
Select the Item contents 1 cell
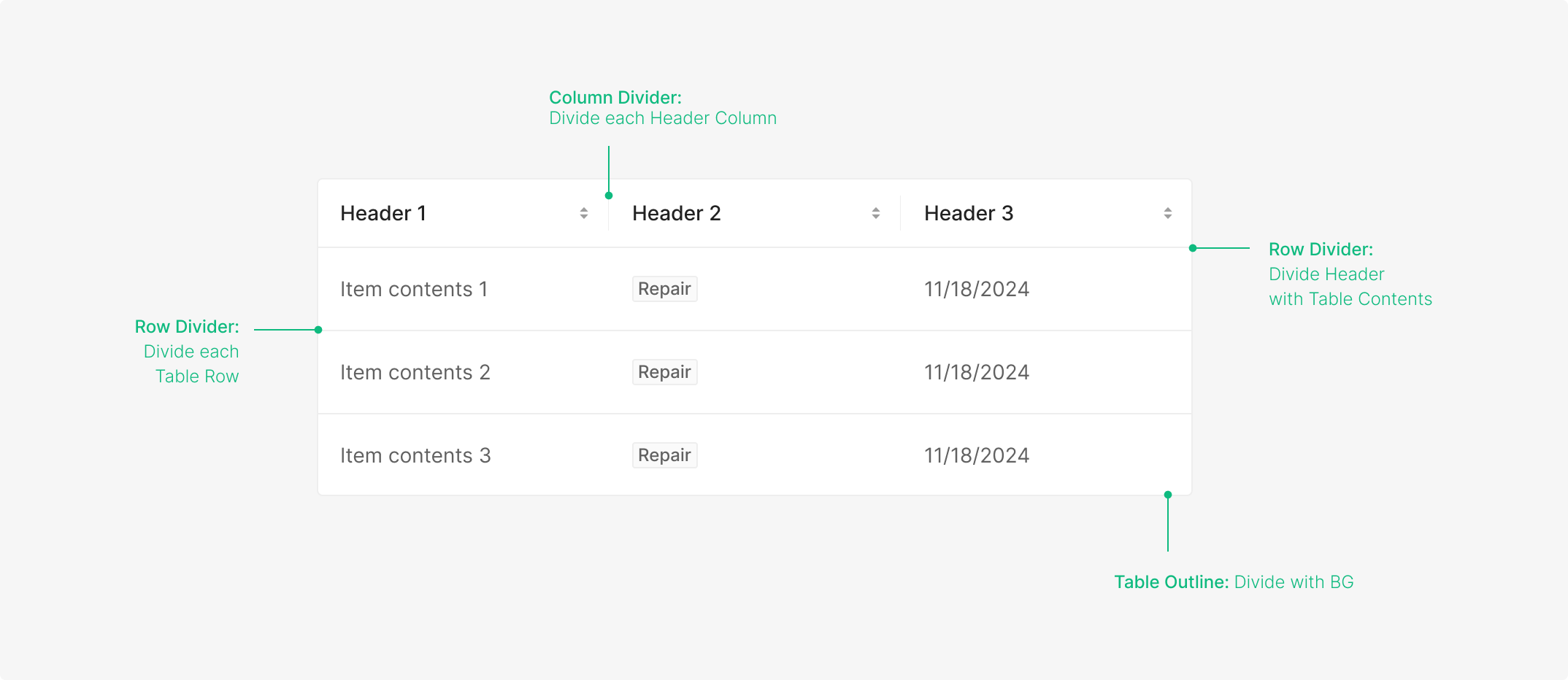[414, 289]
